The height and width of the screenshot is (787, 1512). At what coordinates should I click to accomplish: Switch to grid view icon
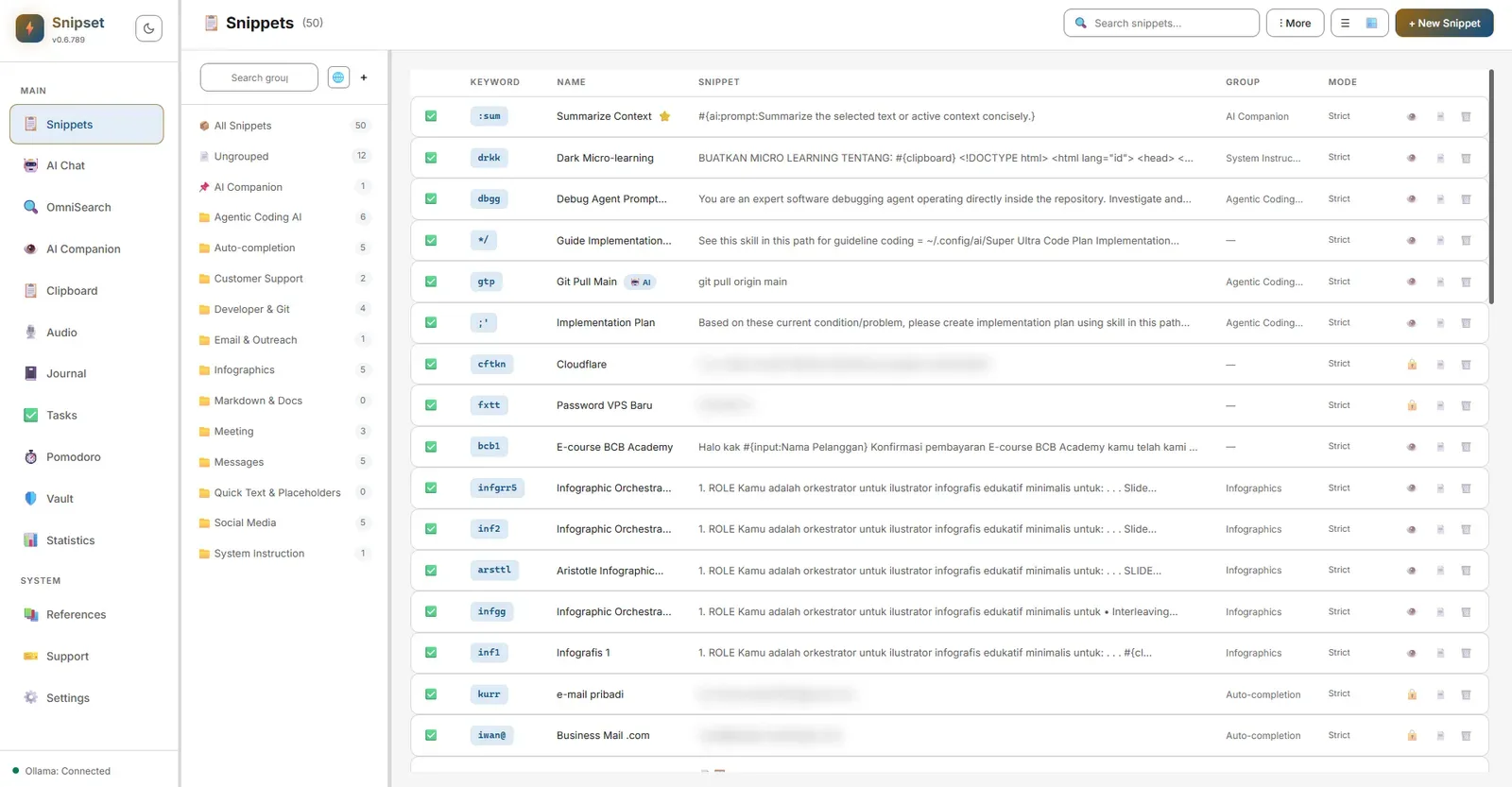tap(1371, 23)
